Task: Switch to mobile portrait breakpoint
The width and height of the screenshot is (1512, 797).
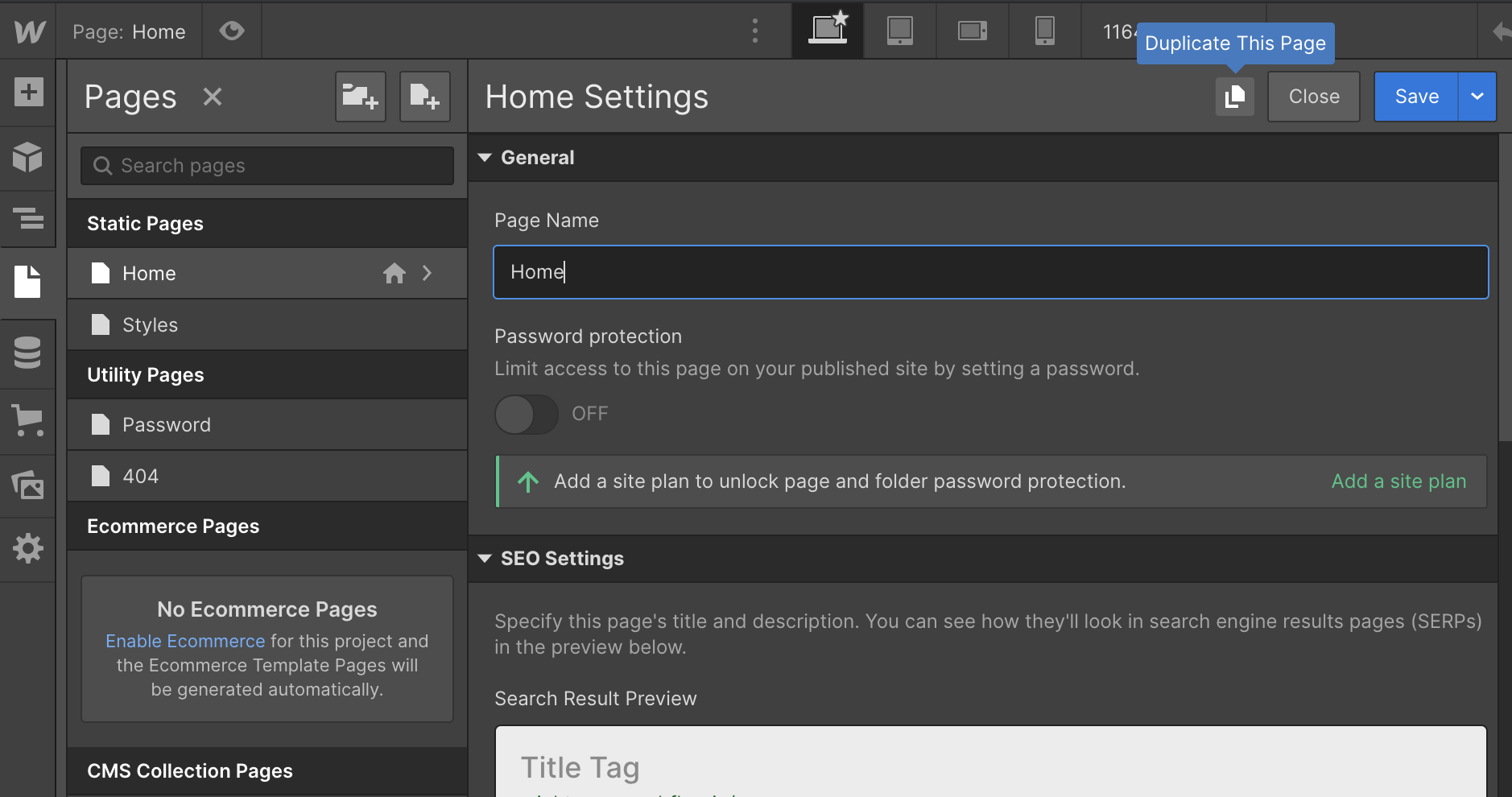Action: coord(1045,31)
